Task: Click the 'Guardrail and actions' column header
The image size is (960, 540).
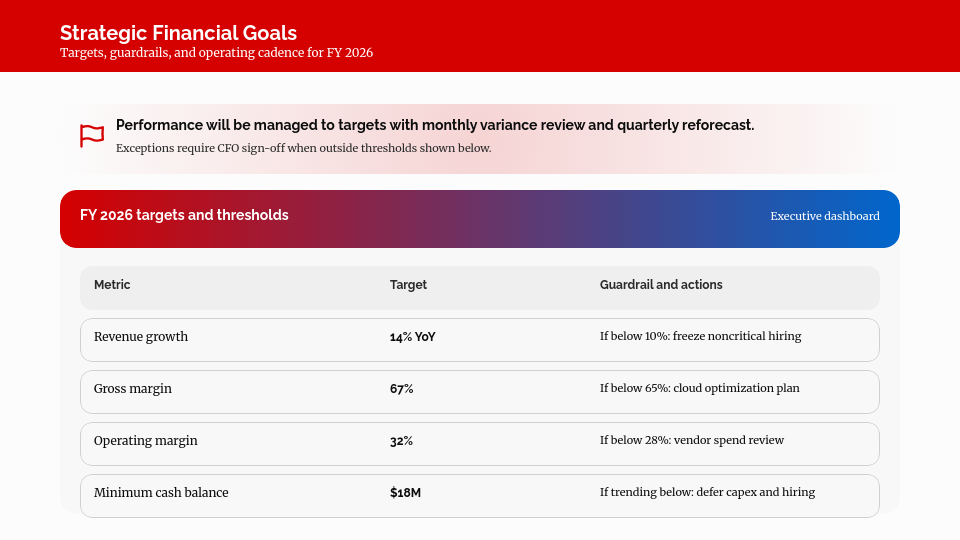Action: [x=661, y=285]
